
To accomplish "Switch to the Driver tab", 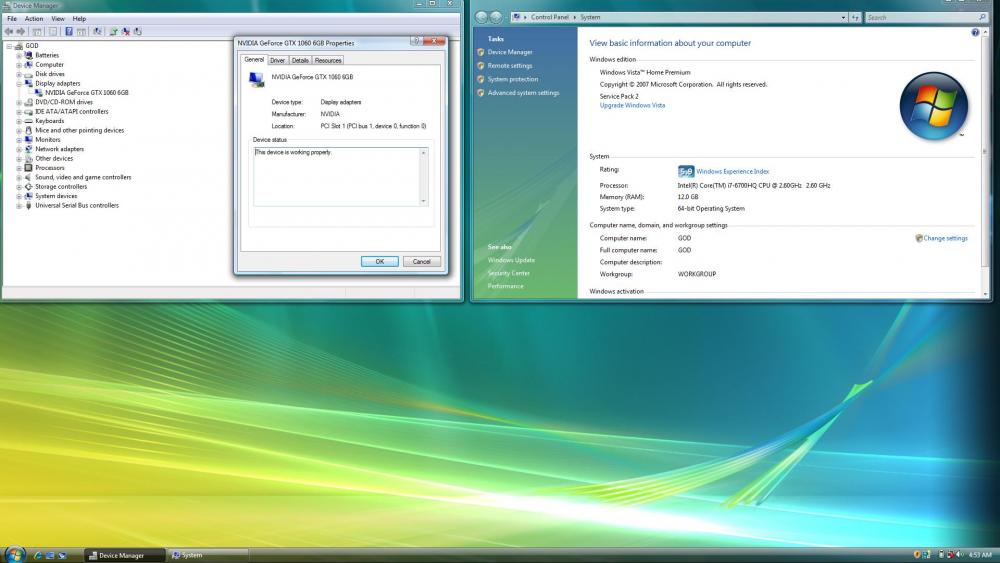I will click(277, 60).
